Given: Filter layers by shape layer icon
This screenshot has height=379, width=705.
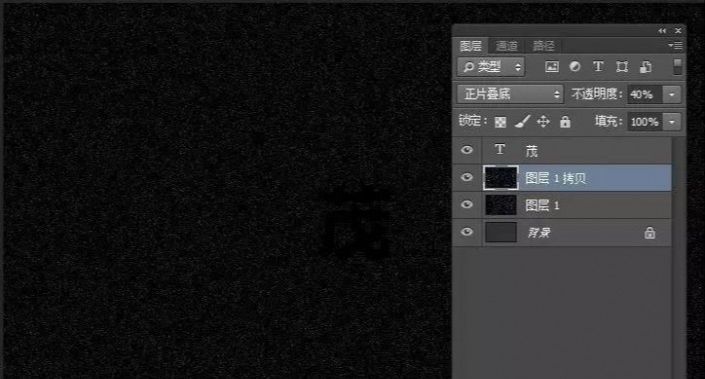Looking at the screenshot, I should pyautogui.click(x=622, y=67).
